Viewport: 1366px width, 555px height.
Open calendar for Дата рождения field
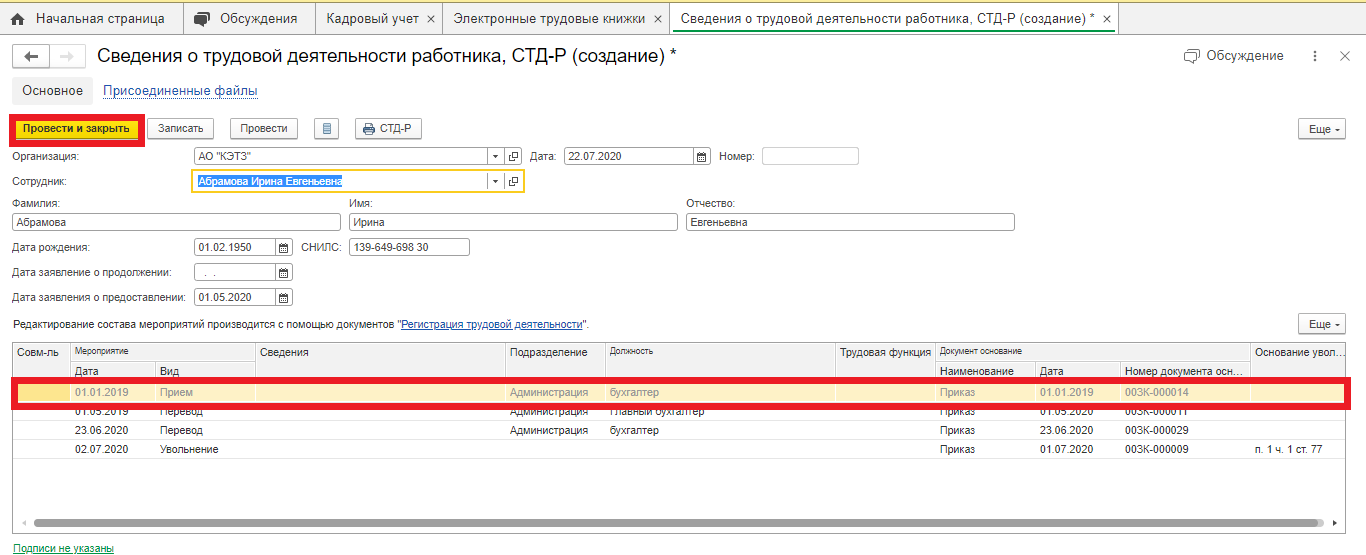coord(284,248)
